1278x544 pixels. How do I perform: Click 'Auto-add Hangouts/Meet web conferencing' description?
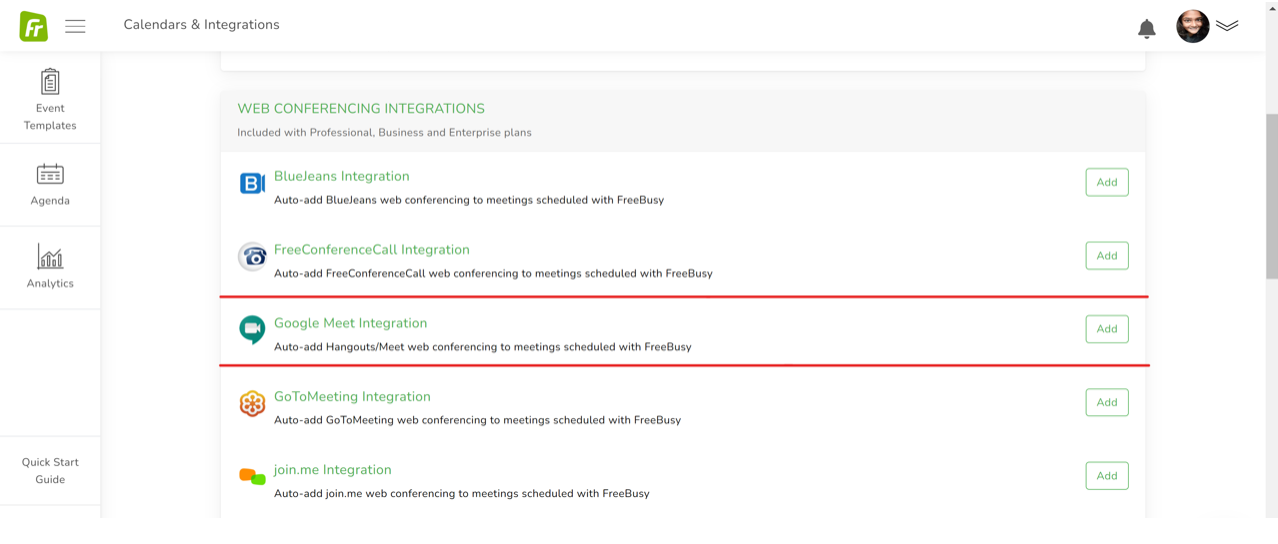click(483, 347)
